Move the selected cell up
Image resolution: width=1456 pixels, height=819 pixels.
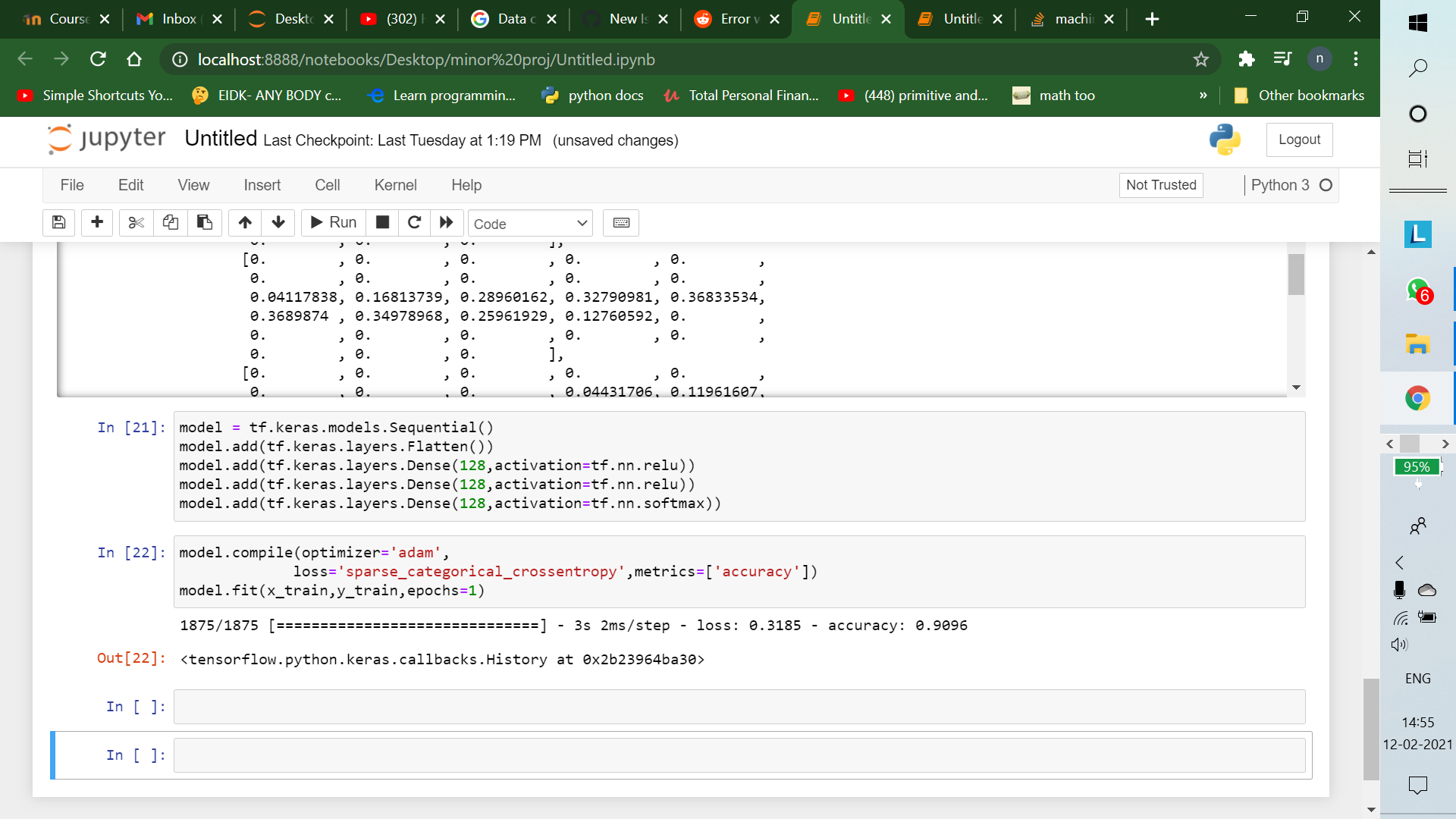tap(244, 222)
